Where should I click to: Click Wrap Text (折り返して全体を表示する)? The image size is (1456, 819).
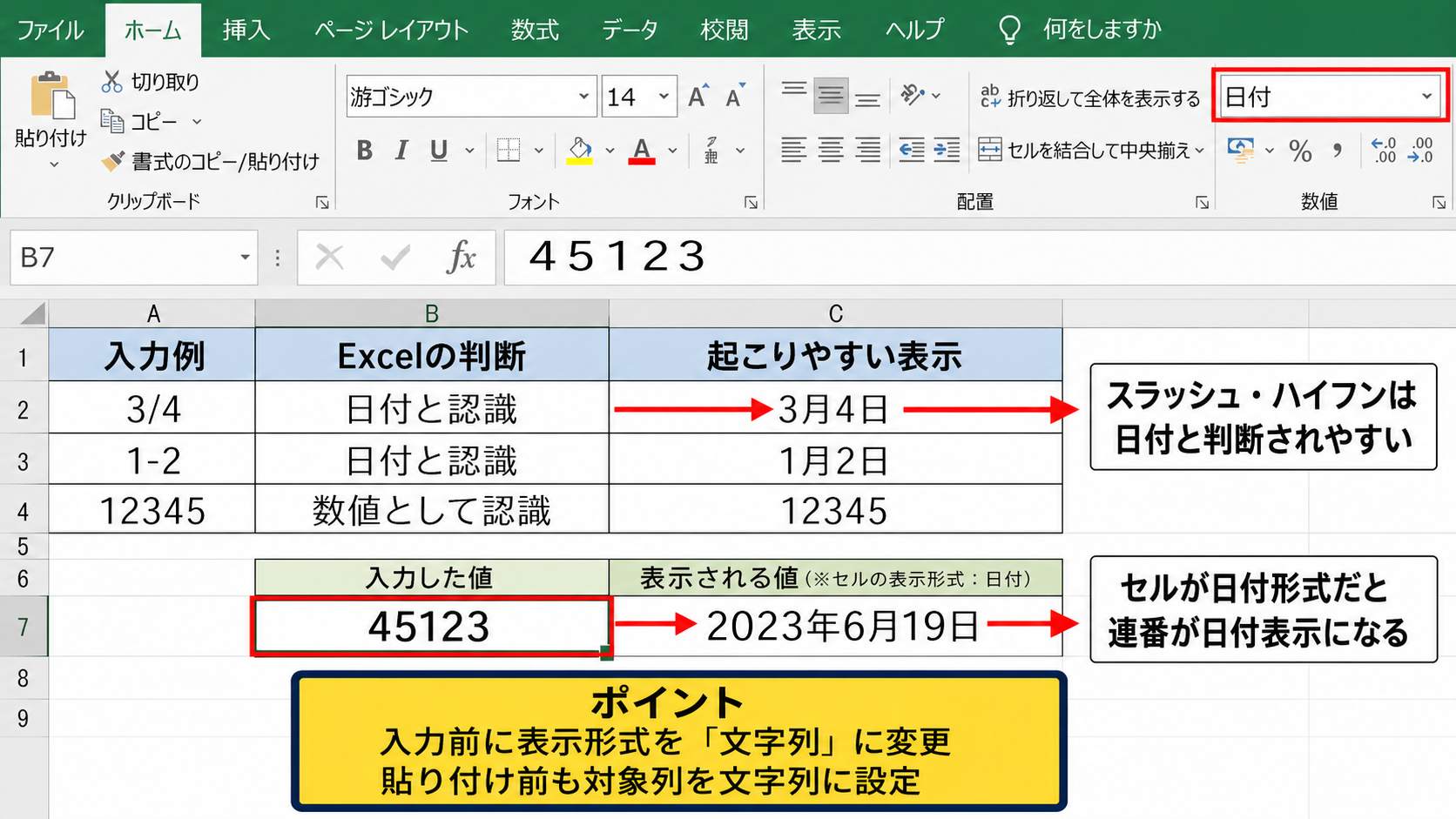pos(1090,97)
